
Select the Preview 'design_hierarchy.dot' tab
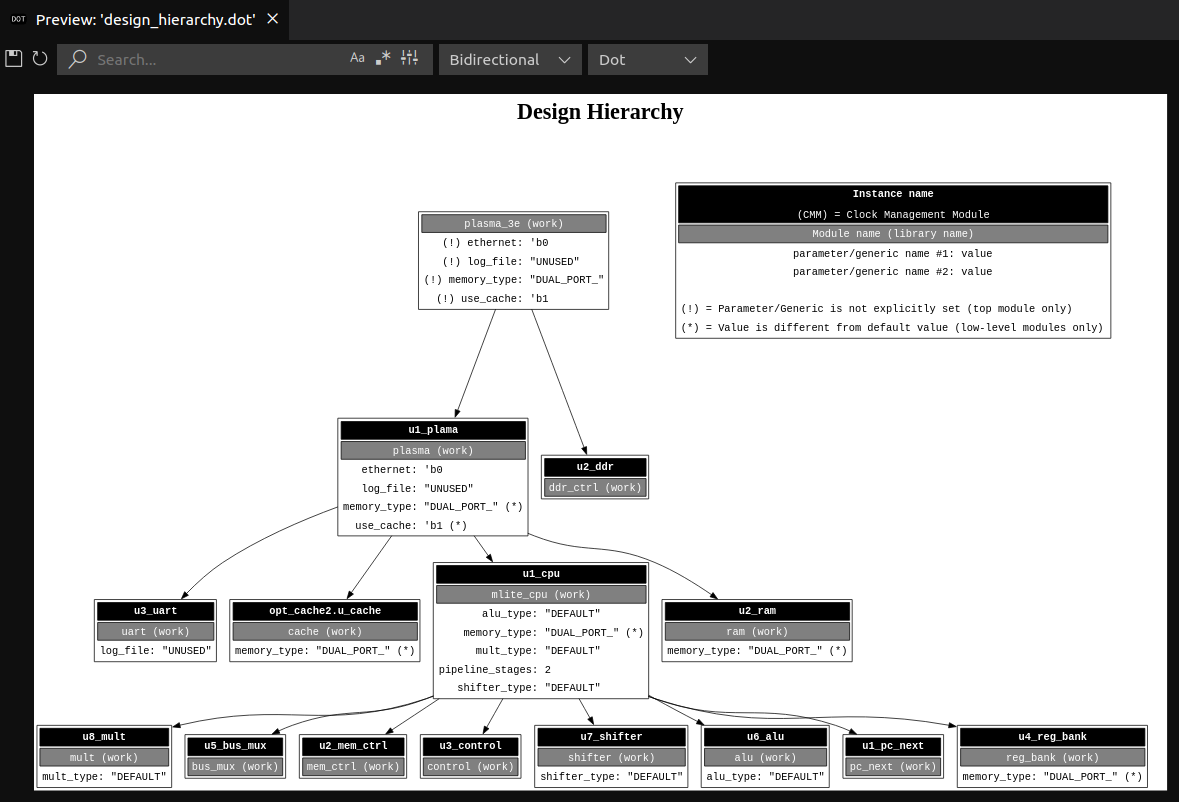(145, 19)
